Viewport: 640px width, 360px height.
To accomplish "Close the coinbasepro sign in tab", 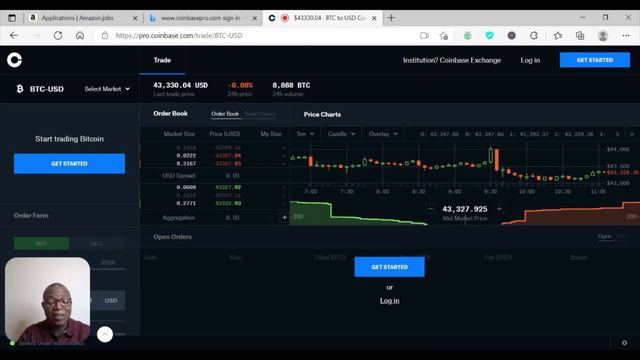I will (255, 18).
